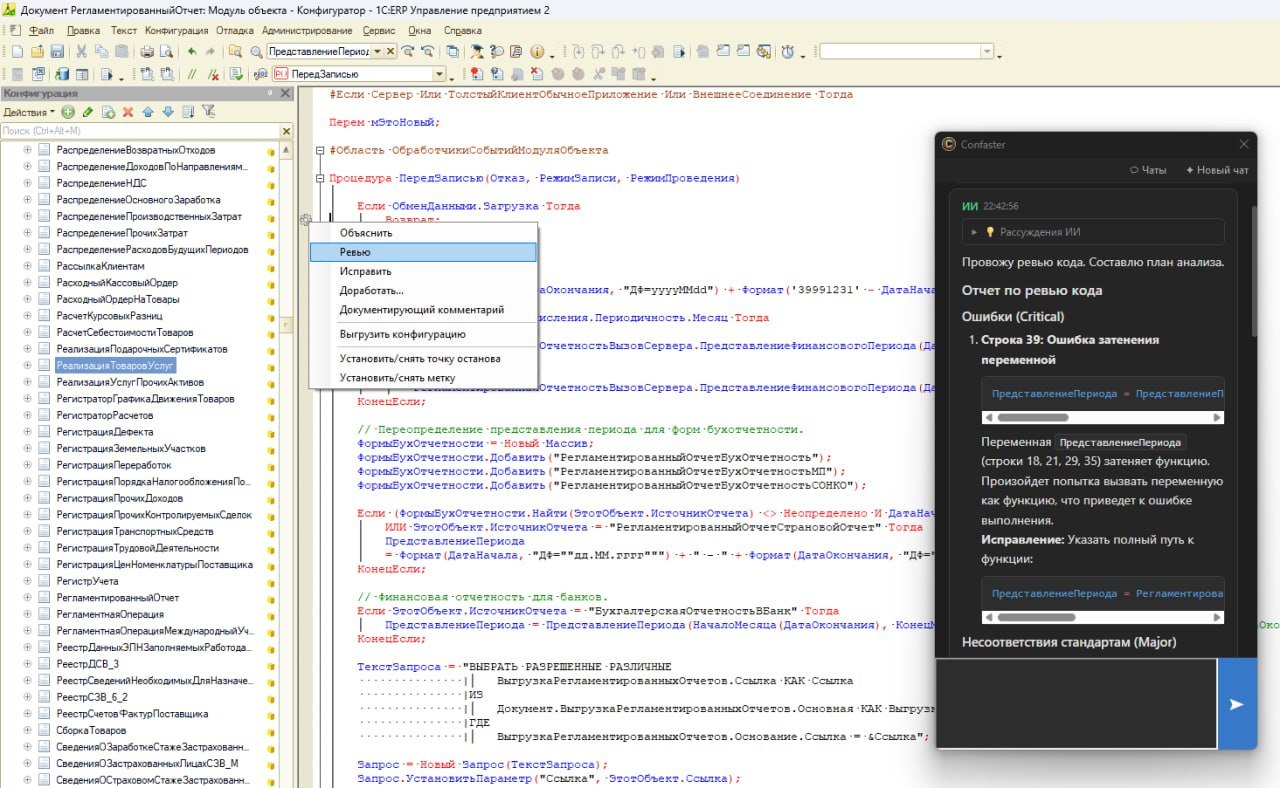Click Чаты button in Confaster panel
The image size is (1280, 788).
coord(1148,170)
